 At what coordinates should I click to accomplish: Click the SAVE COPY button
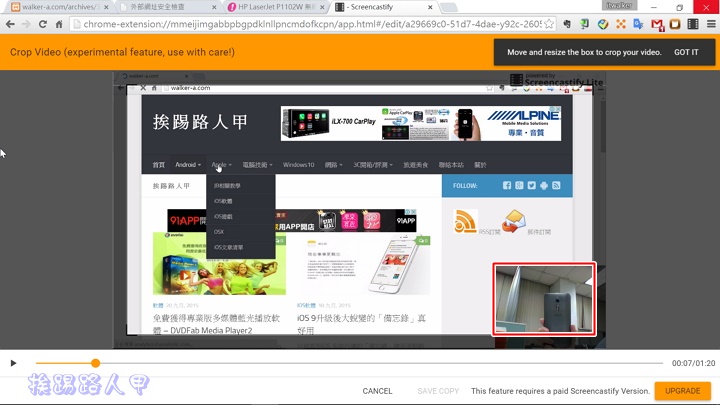438,391
